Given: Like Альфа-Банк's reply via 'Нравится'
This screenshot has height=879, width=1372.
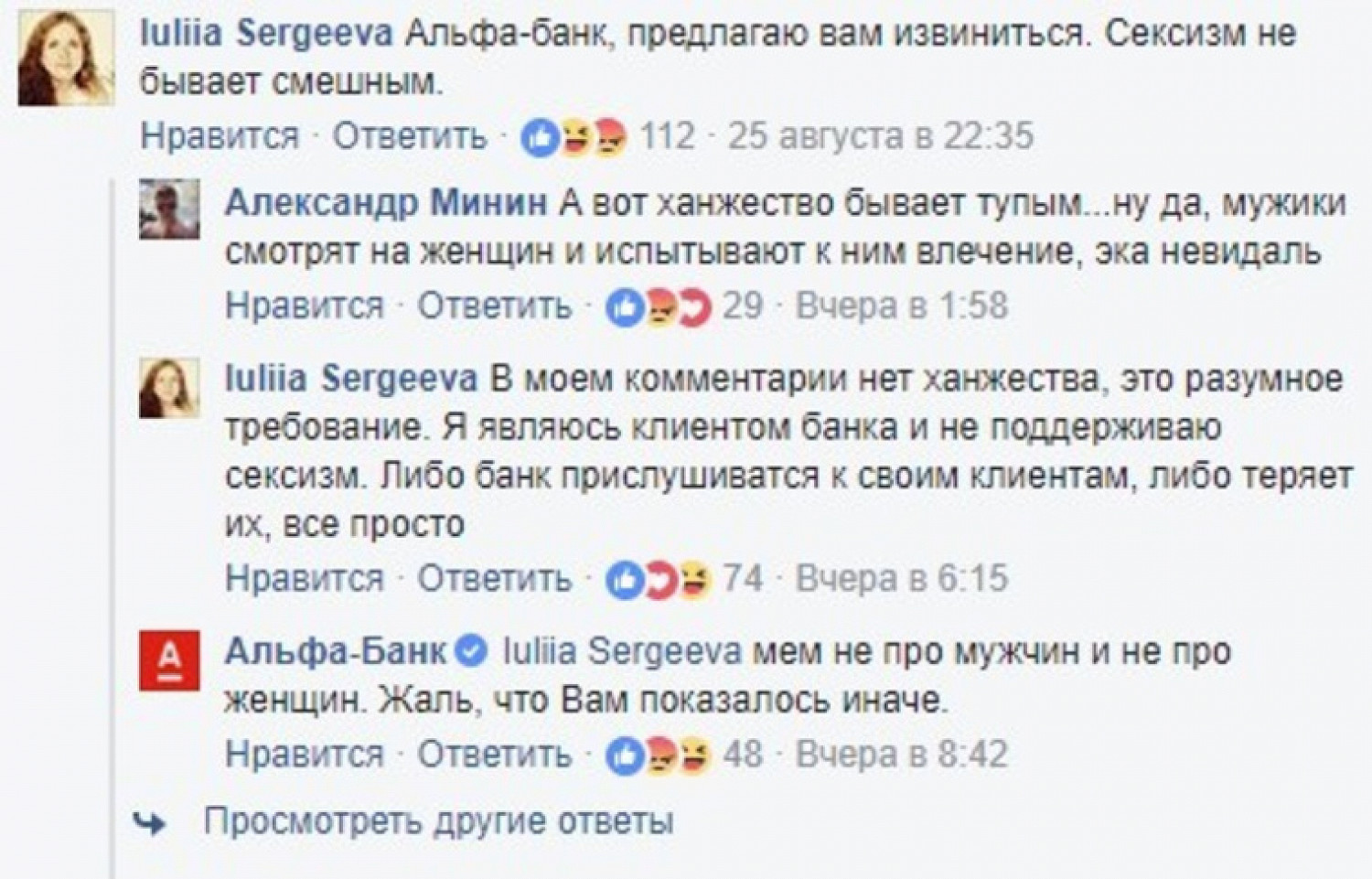Looking at the screenshot, I should coord(305,755).
